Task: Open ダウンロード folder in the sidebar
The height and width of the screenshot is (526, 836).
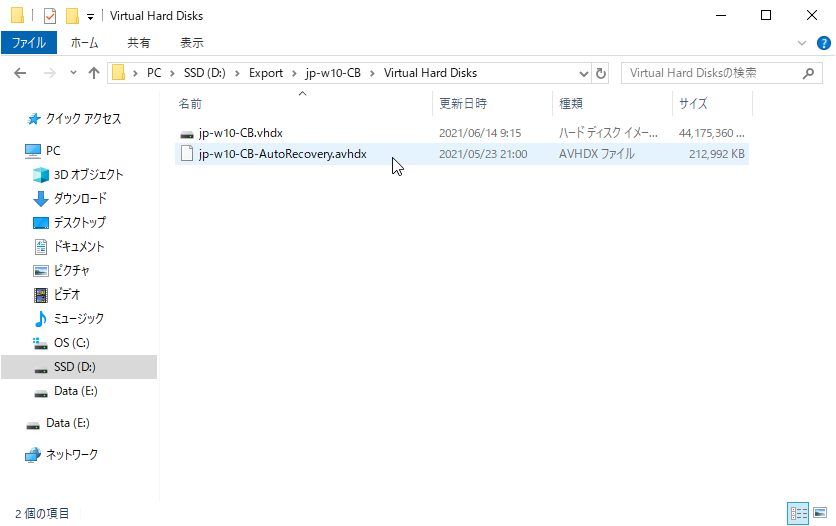Action: pos(80,198)
